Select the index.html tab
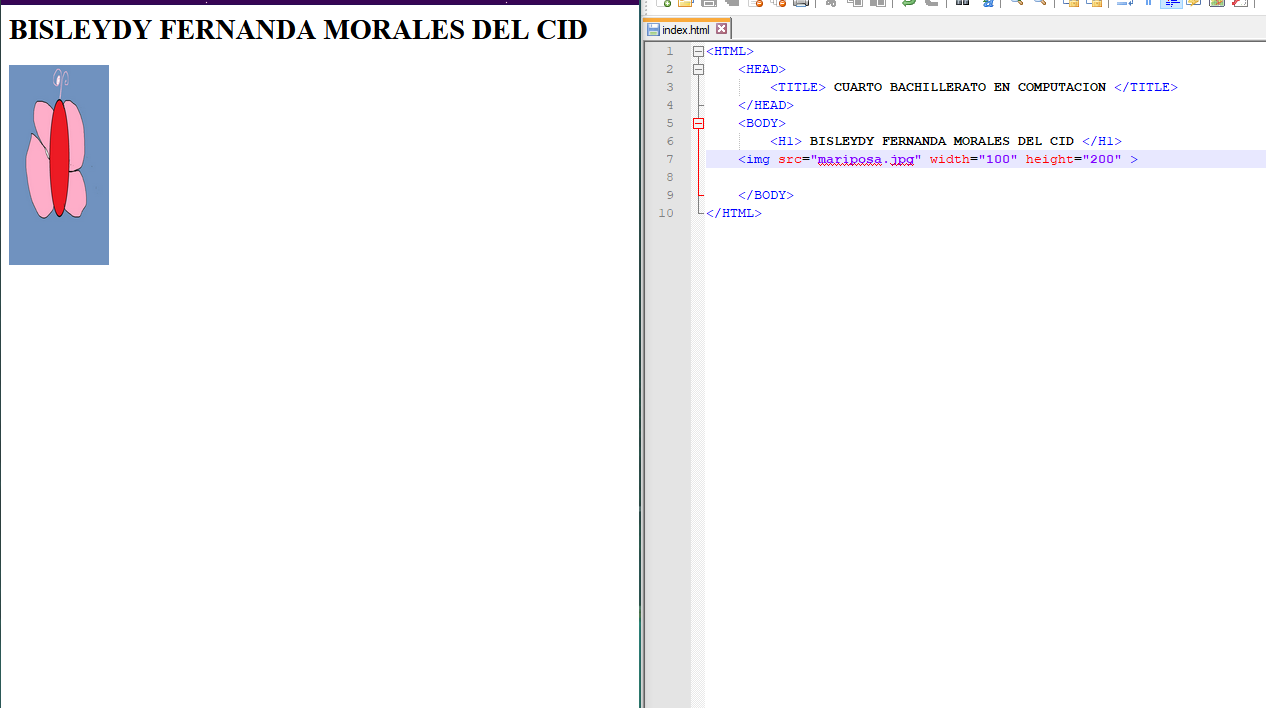This screenshot has height=708, width=1266. tap(685, 30)
